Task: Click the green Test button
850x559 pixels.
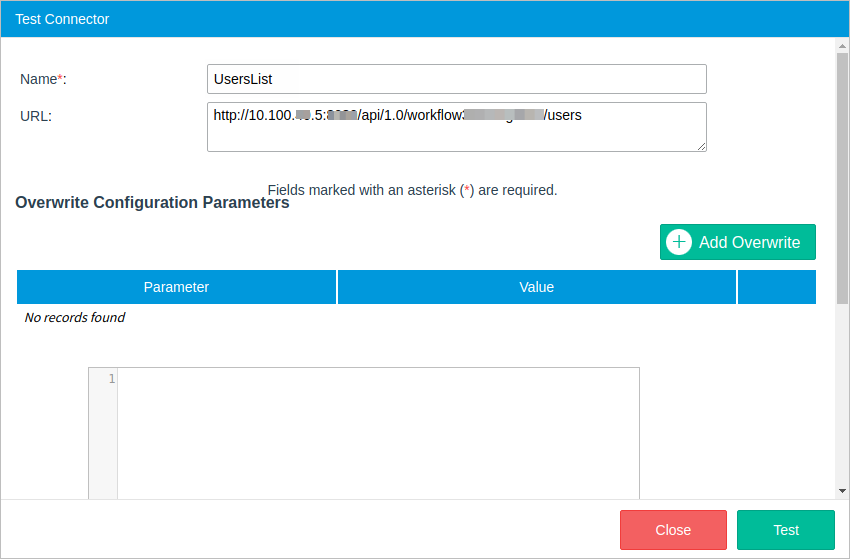Action: (x=785, y=530)
